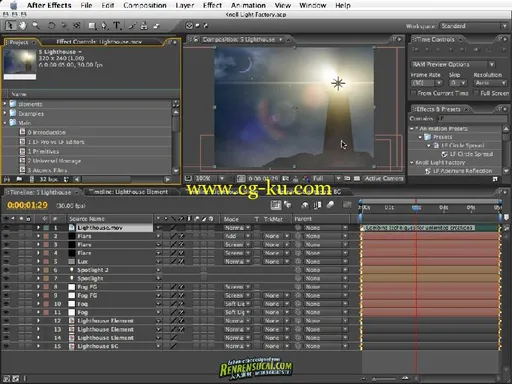Image resolution: width=512 pixels, height=384 pixels.
Task: Select the Eraser tool
Action: tap(156, 26)
